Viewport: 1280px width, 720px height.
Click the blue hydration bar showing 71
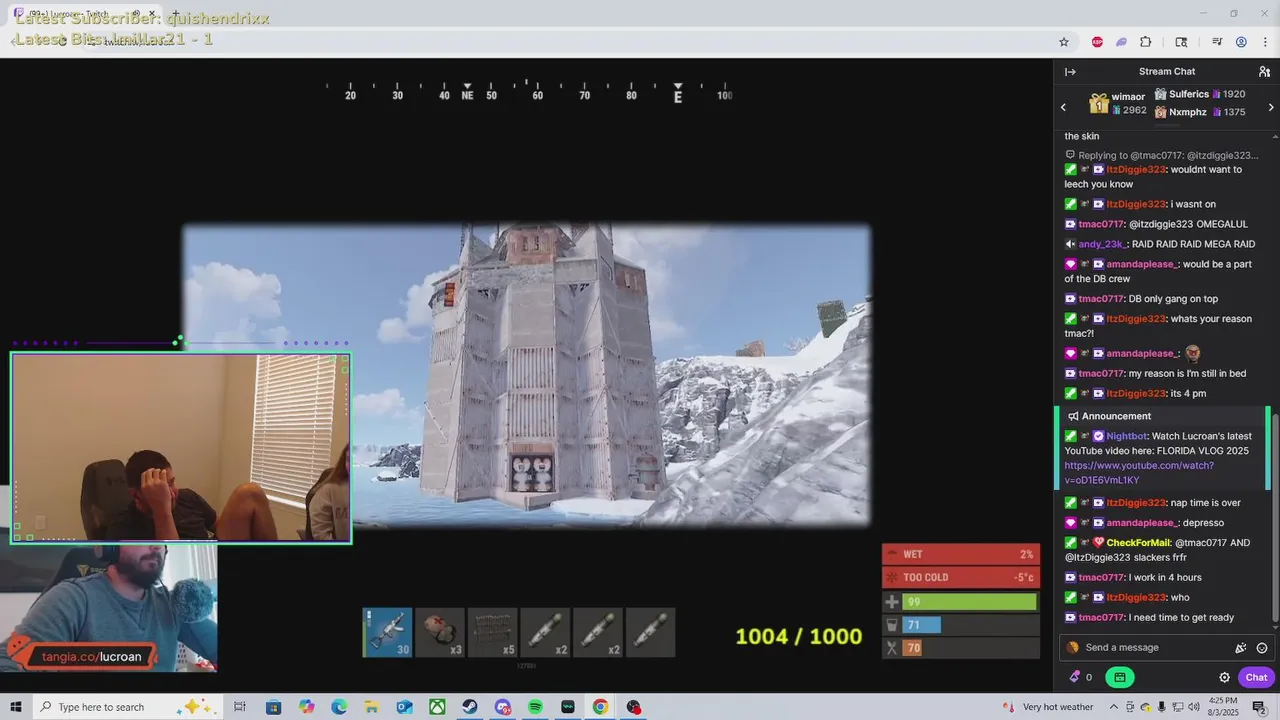(x=961, y=625)
